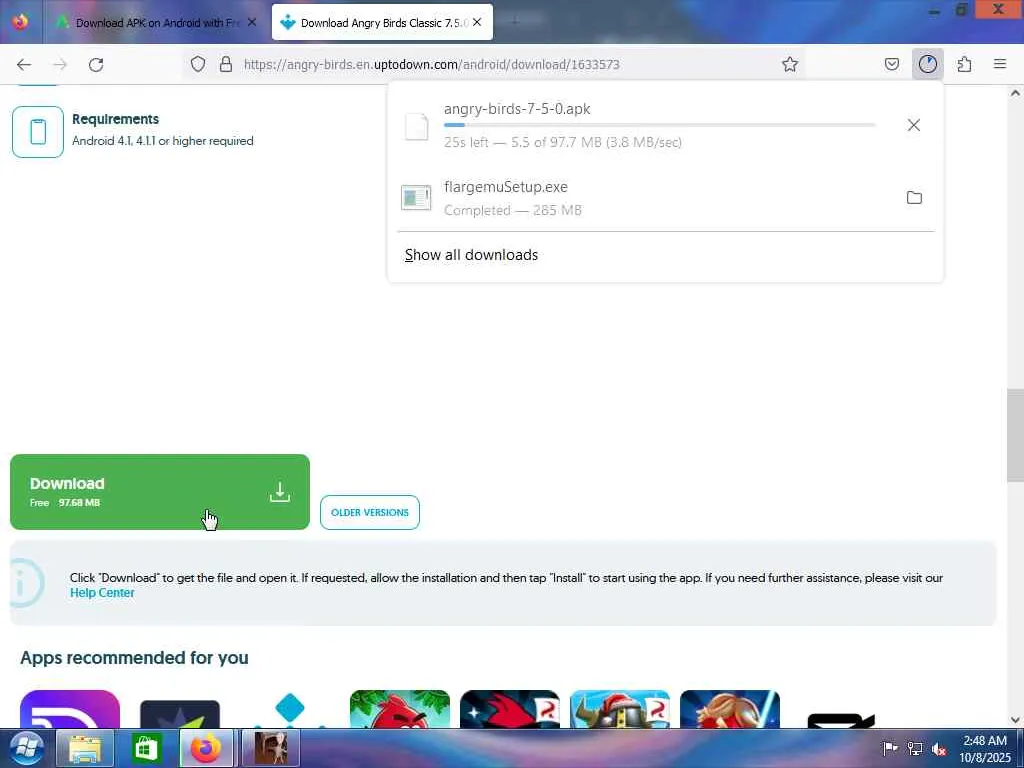View site security padlock details

tap(226, 64)
